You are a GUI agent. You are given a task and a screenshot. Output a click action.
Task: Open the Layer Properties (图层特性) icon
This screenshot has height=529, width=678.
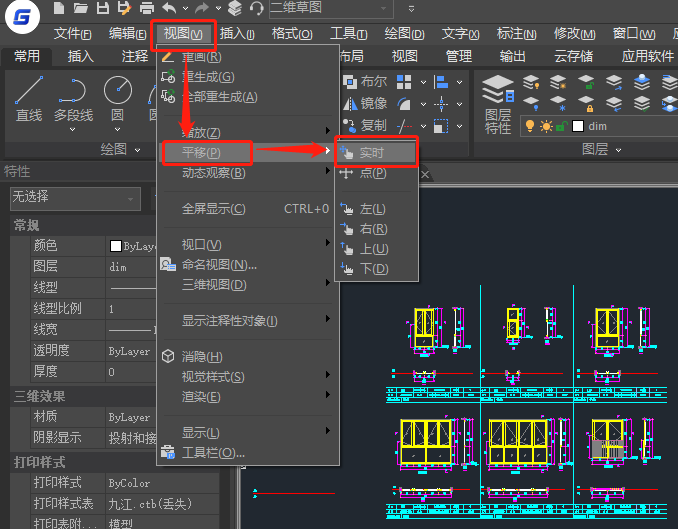click(x=497, y=103)
